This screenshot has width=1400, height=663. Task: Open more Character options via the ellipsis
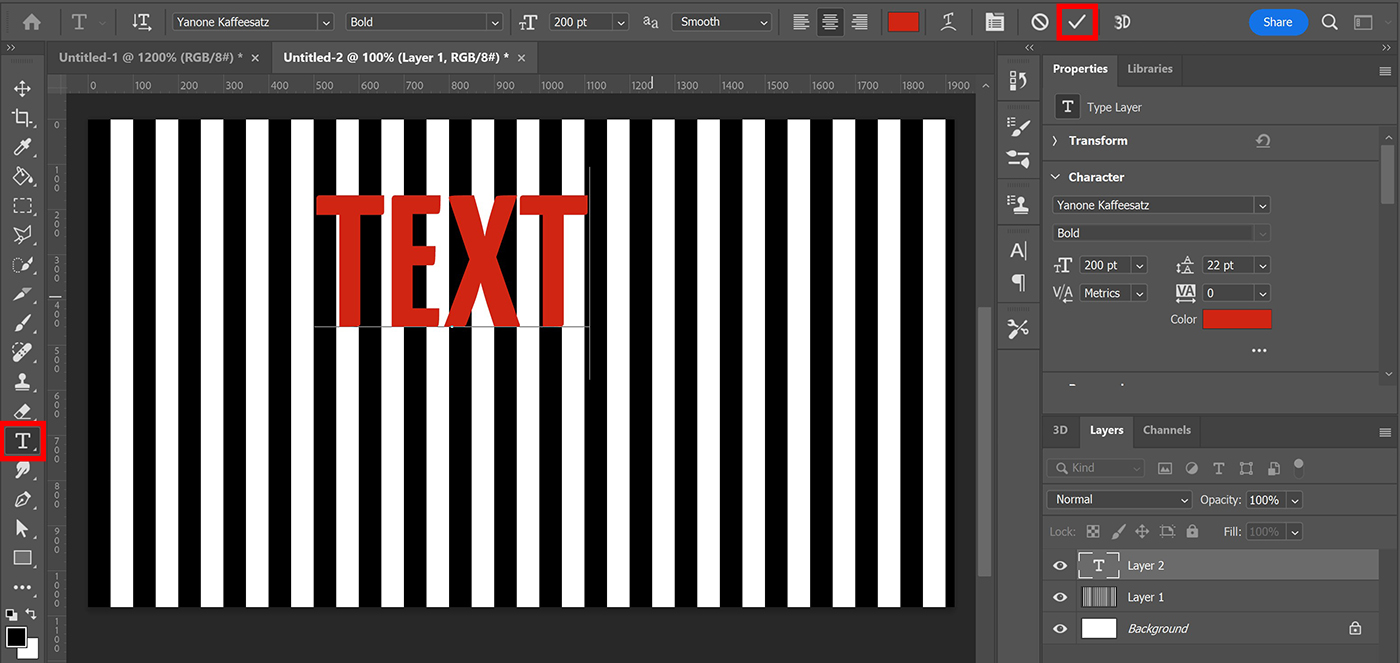coord(1258,349)
